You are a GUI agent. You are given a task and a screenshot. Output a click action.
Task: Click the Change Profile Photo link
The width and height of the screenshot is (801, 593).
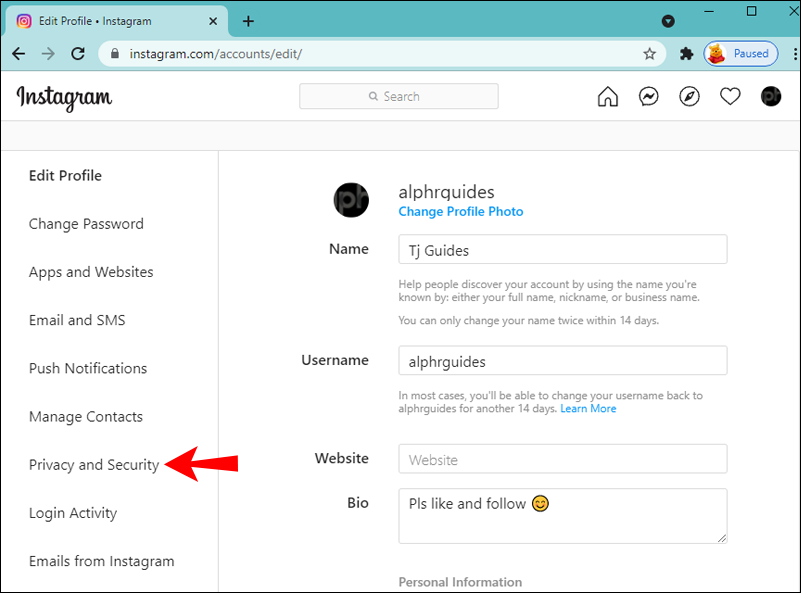pos(461,211)
